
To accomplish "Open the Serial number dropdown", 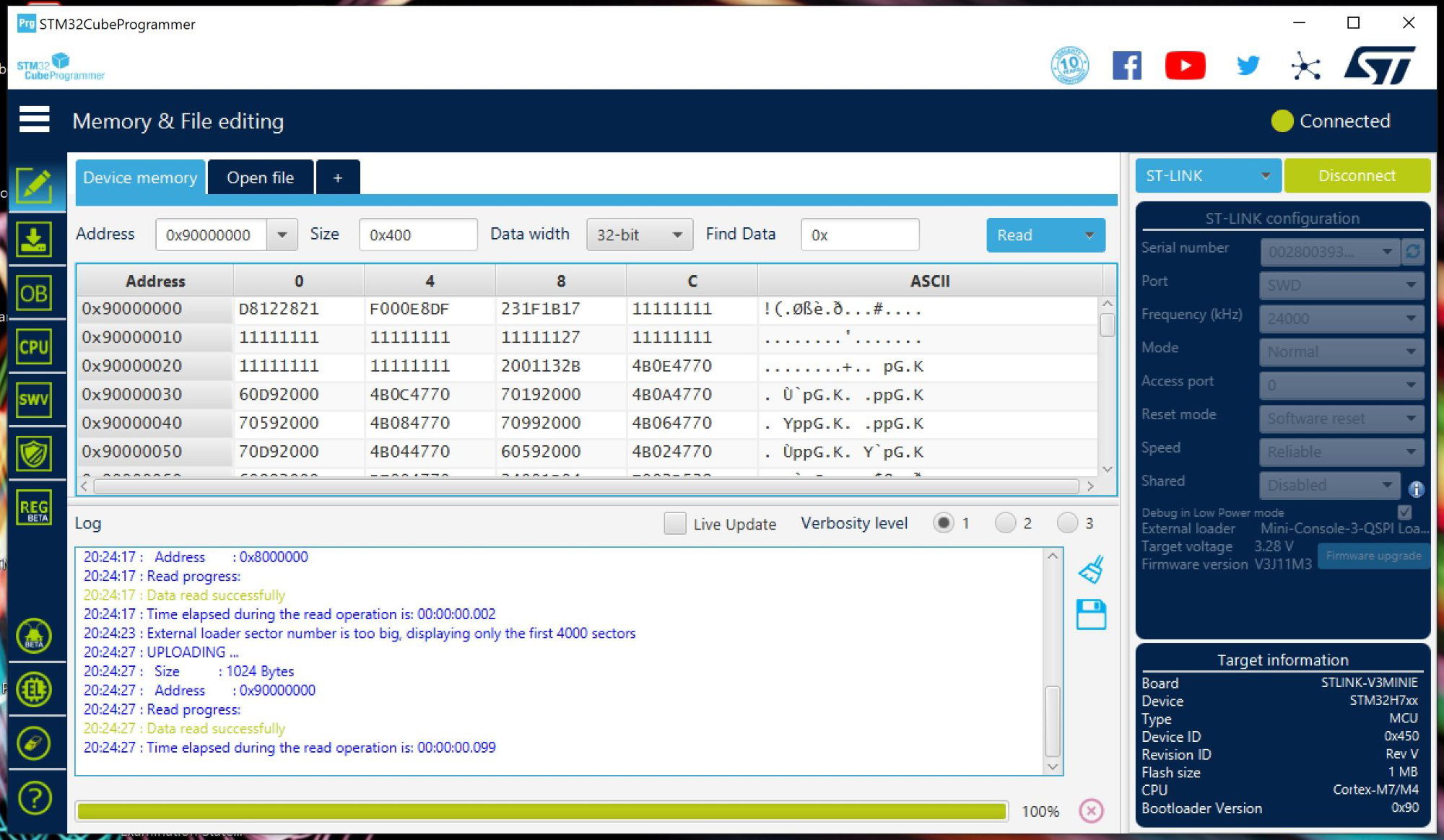I will pos(1330,251).
